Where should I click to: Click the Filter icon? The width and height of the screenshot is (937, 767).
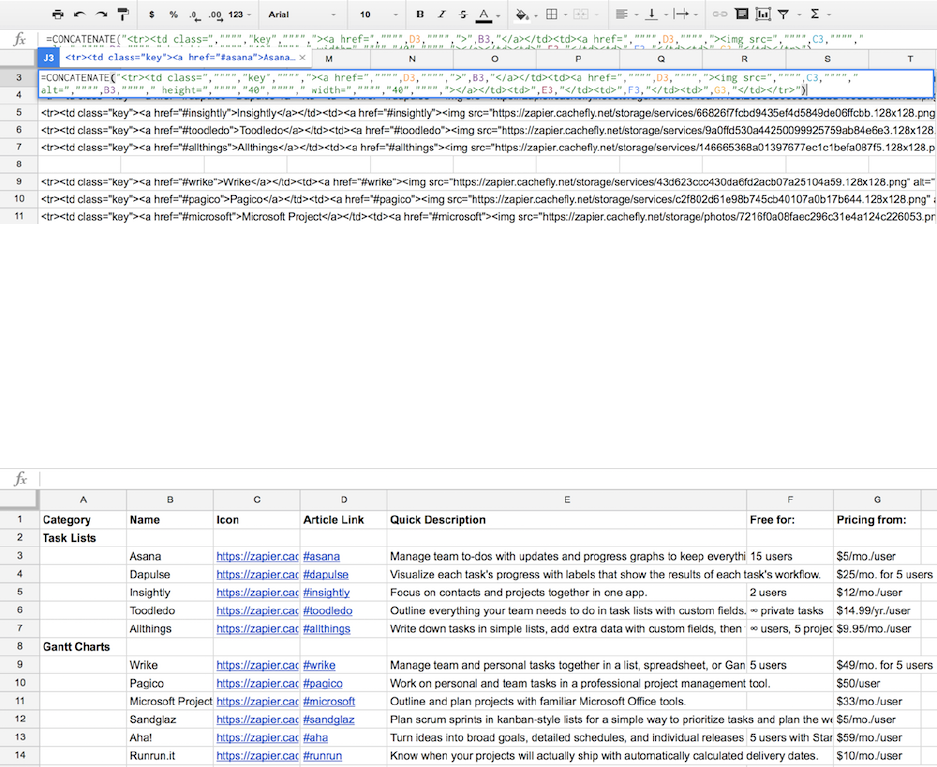pyautogui.click(x=783, y=14)
